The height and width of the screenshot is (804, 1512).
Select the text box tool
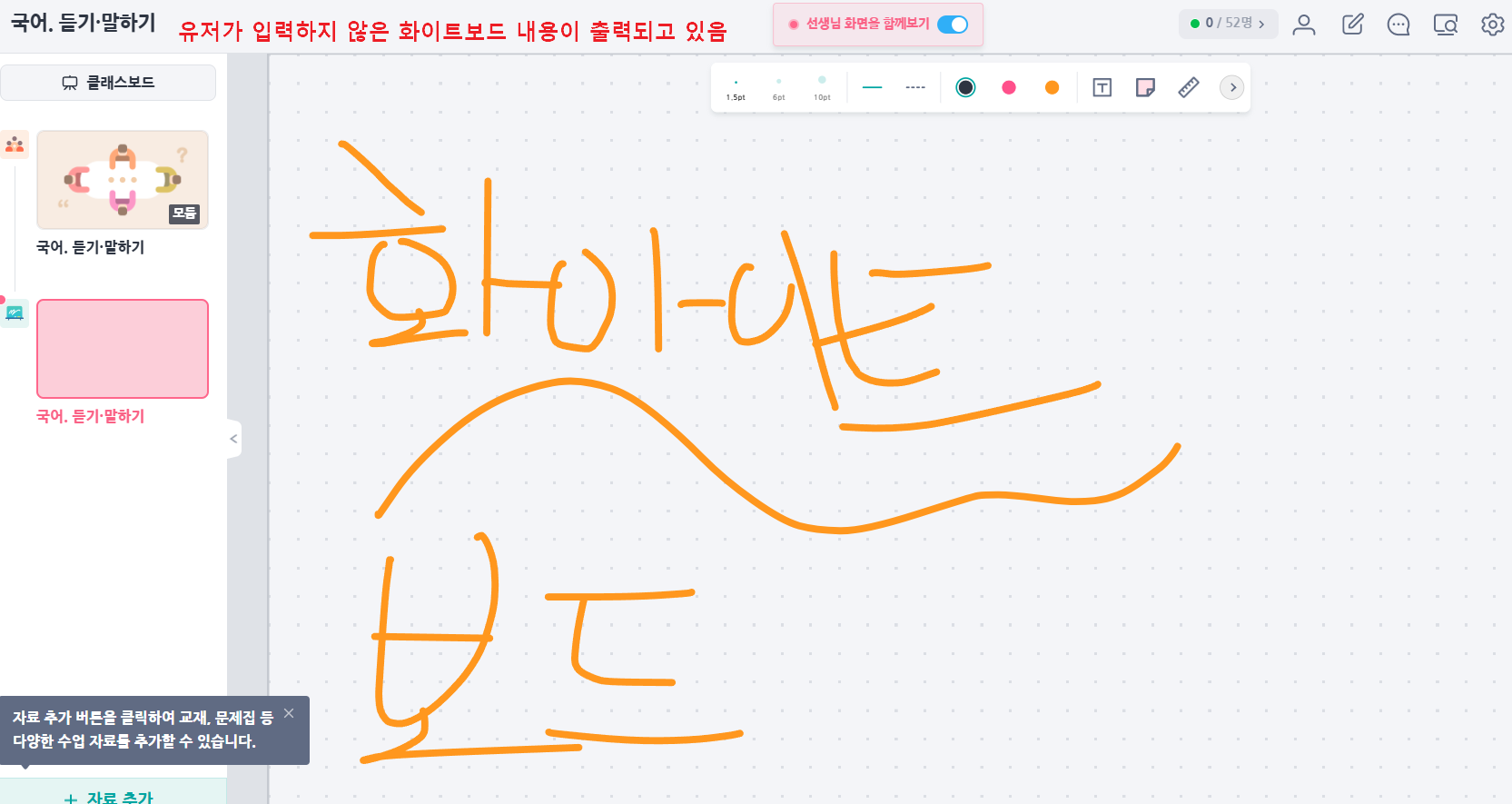pyautogui.click(x=1102, y=87)
